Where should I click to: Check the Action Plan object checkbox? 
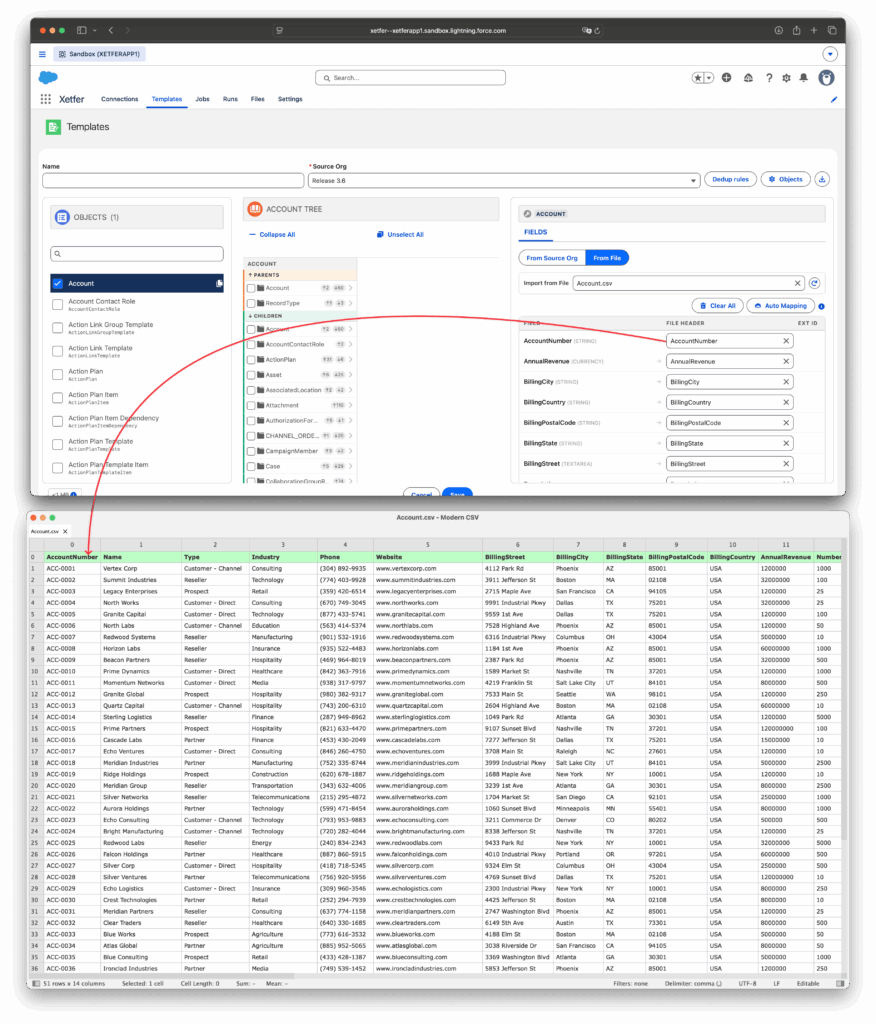coord(57,374)
